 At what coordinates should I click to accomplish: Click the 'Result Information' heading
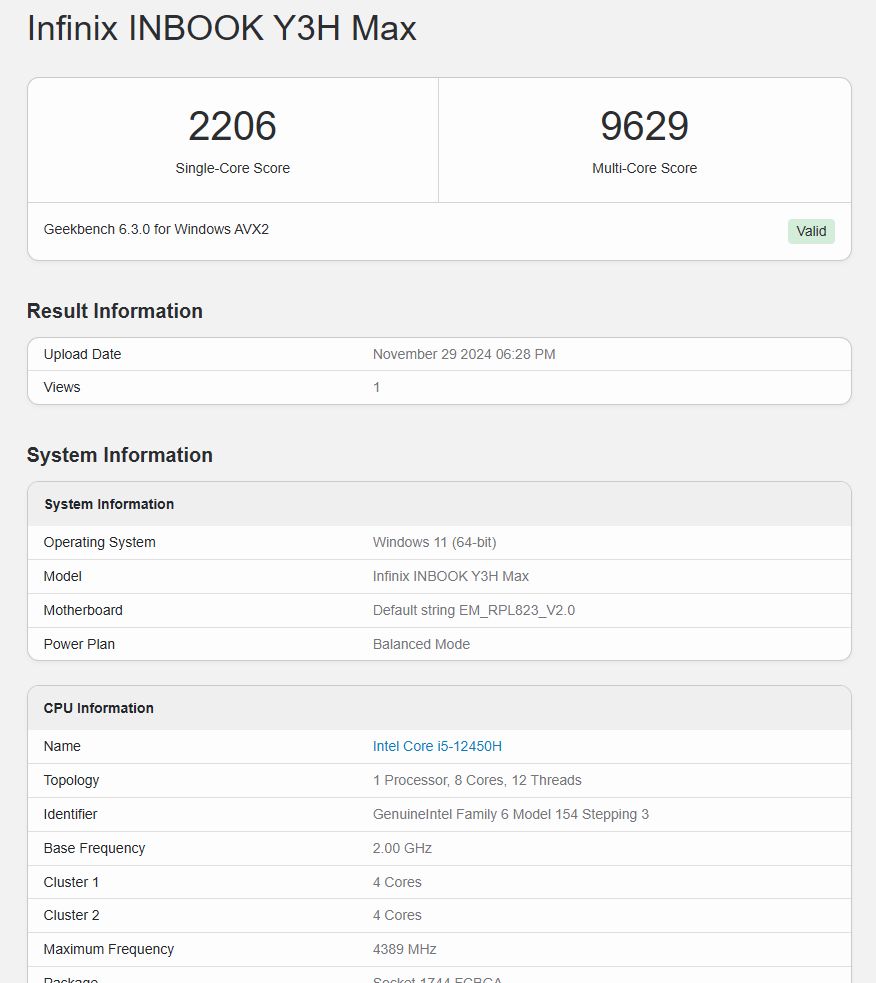tap(115, 311)
